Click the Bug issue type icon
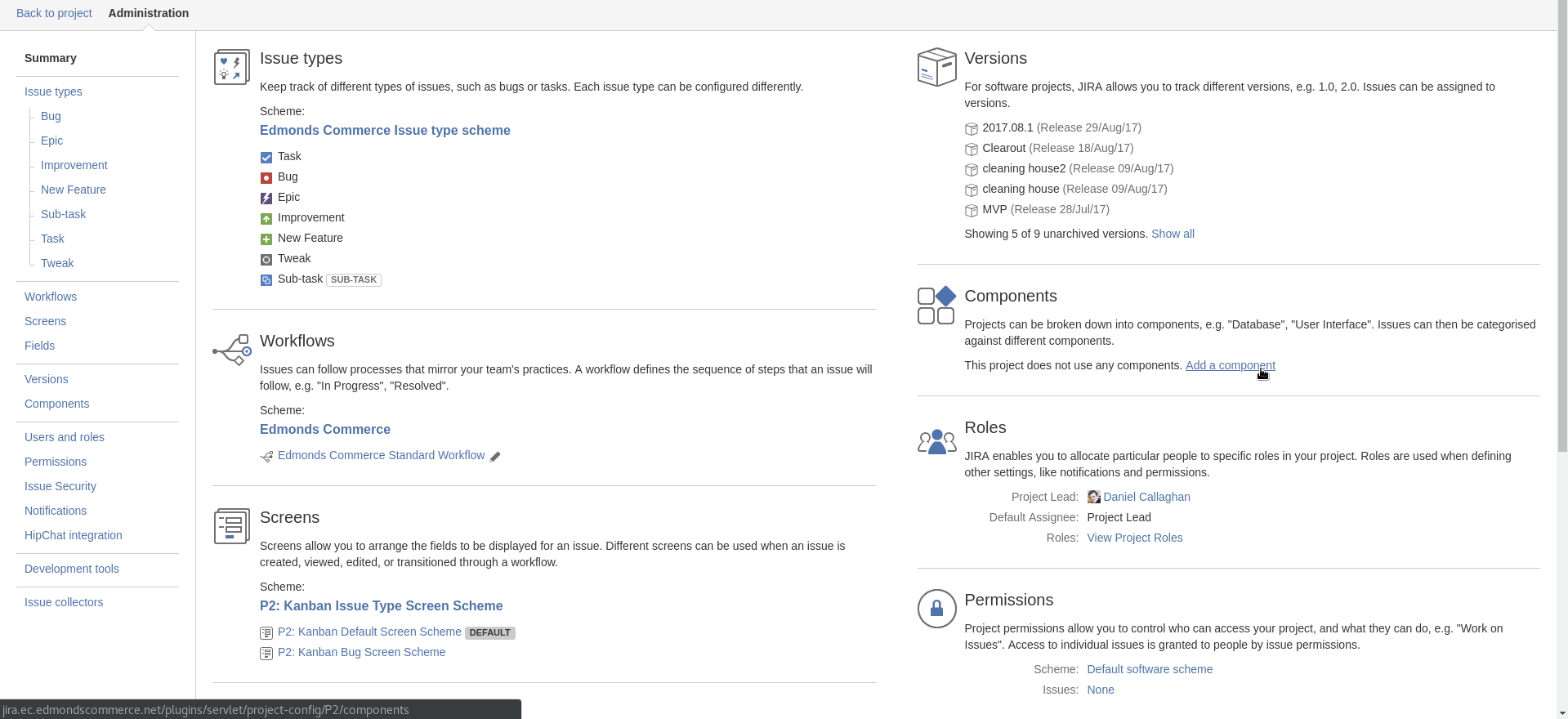Image resolution: width=1568 pixels, height=719 pixels. pos(266,178)
